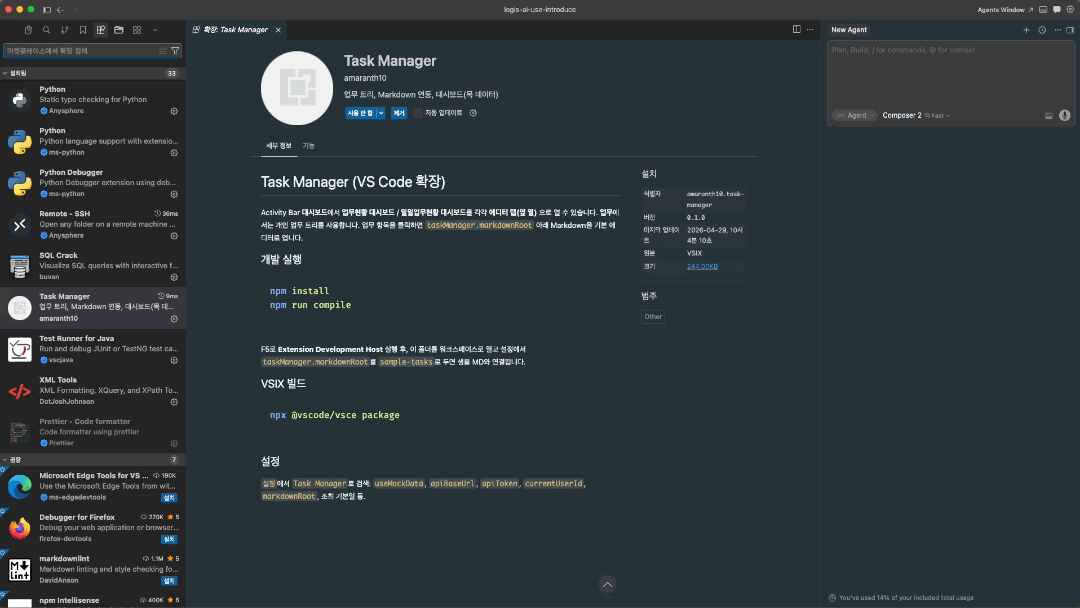This screenshot has height=608, width=1080.
Task: Show agent chat history clock icon
Action: [1042, 30]
